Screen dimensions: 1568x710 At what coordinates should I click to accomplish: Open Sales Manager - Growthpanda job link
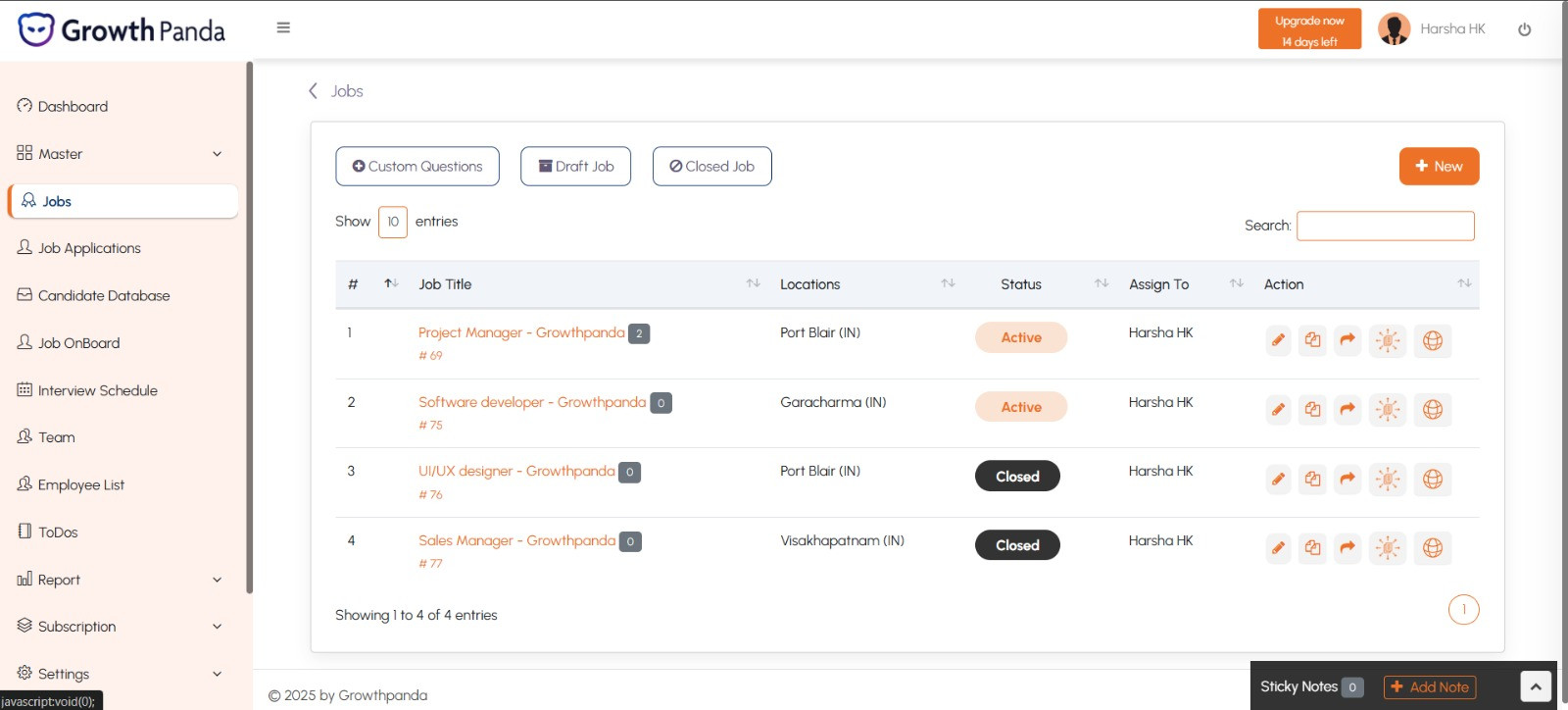pos(516,540)
